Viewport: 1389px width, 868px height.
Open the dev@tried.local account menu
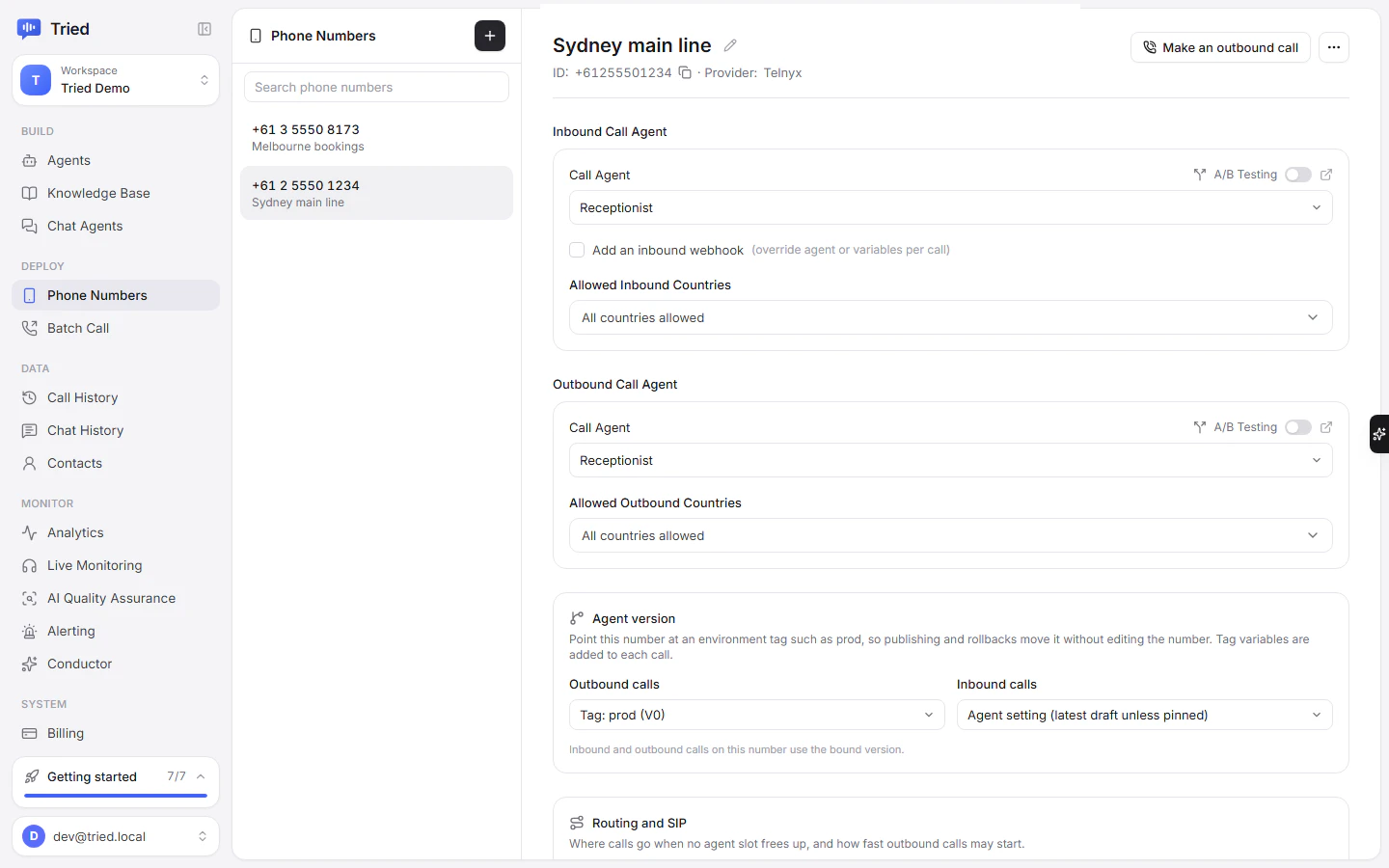pos(116,836)
